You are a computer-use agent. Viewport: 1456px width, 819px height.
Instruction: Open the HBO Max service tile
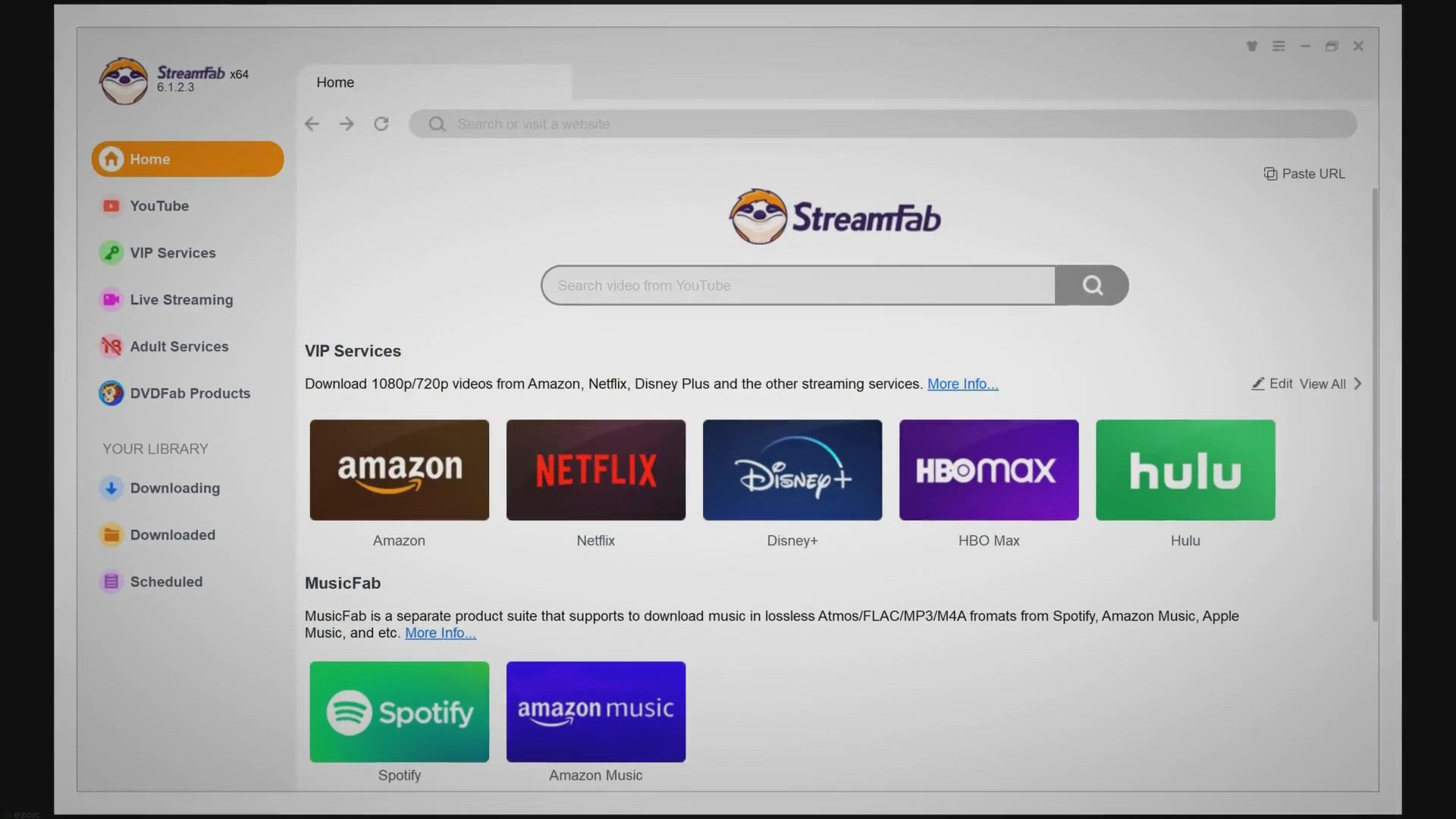pyautogui.click(x=989, y=469)
